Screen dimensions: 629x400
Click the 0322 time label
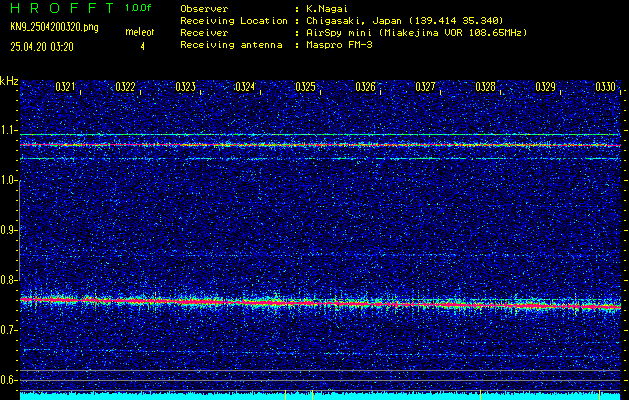tap(125, 87)
